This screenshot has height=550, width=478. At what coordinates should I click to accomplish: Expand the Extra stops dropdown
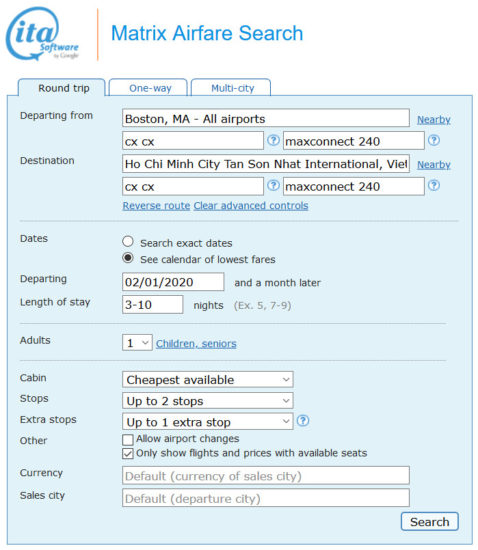208,422
